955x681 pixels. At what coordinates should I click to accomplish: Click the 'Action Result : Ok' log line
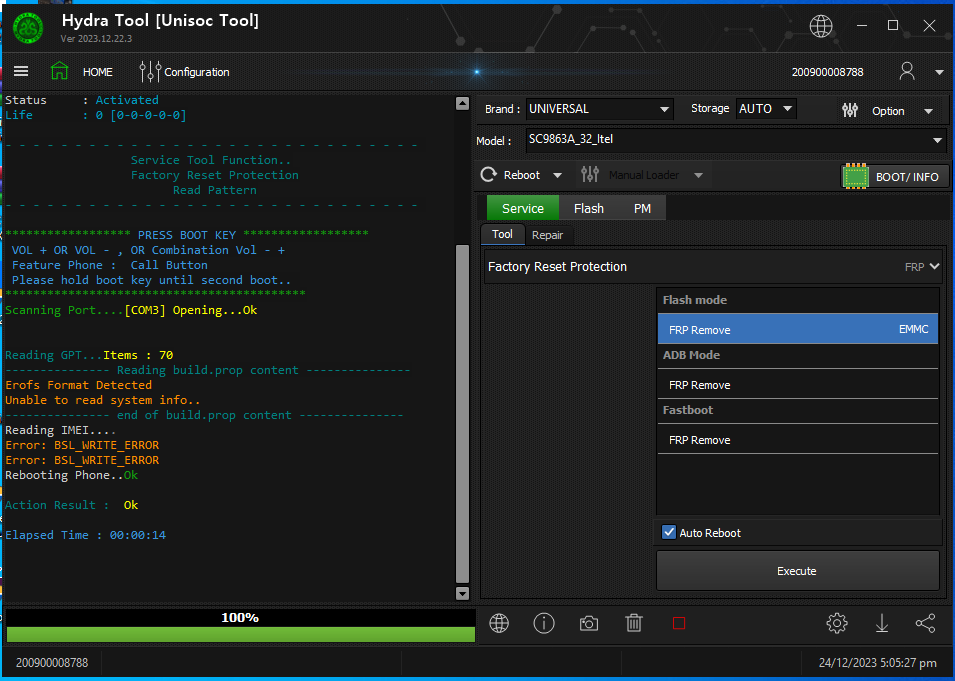tap(71, 505)
